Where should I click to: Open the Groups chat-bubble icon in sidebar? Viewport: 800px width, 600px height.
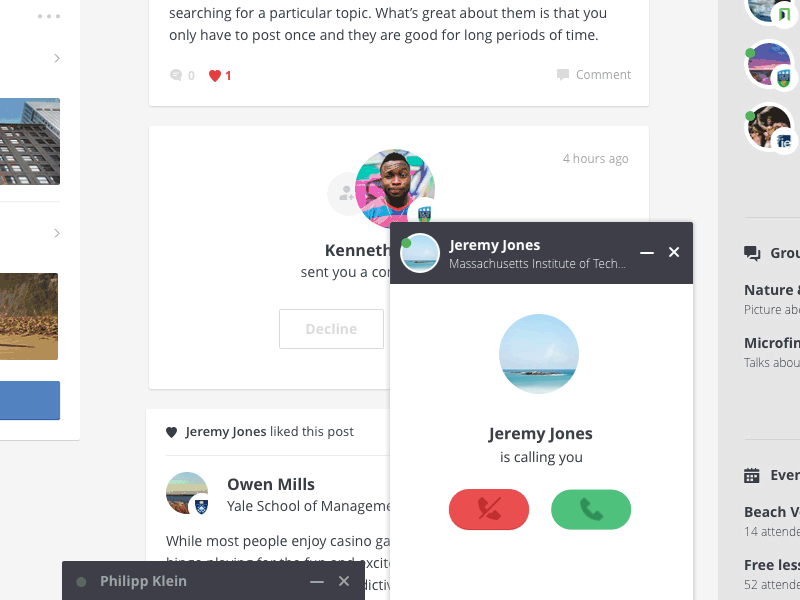pos(752,253)
